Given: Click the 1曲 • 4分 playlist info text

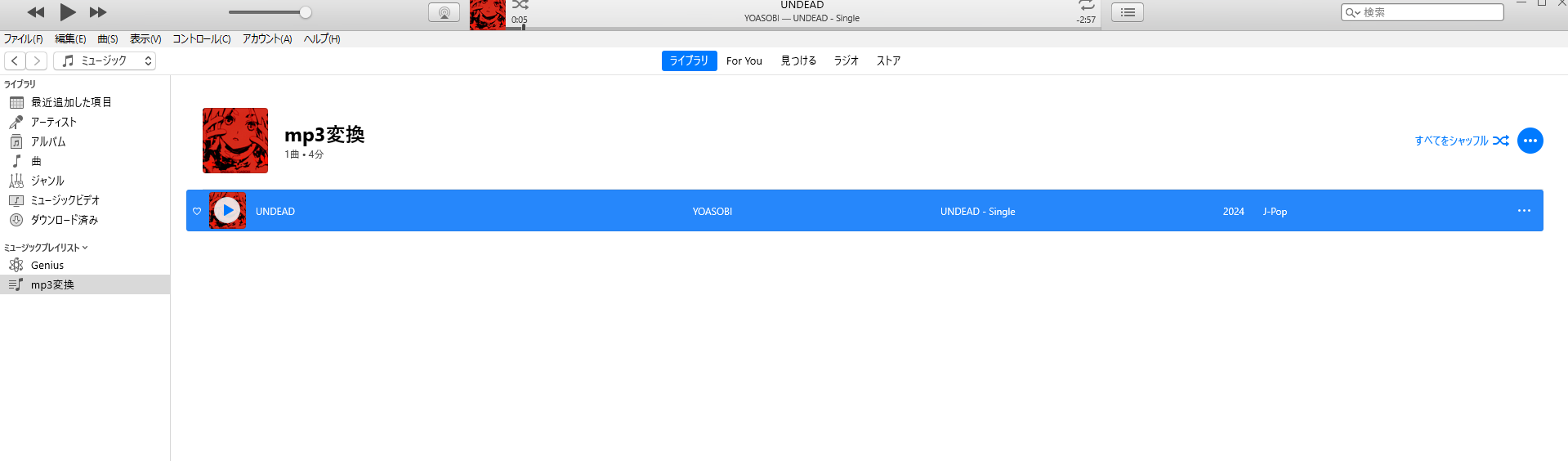Looking at the screenshot, I should tap(304, 154).
